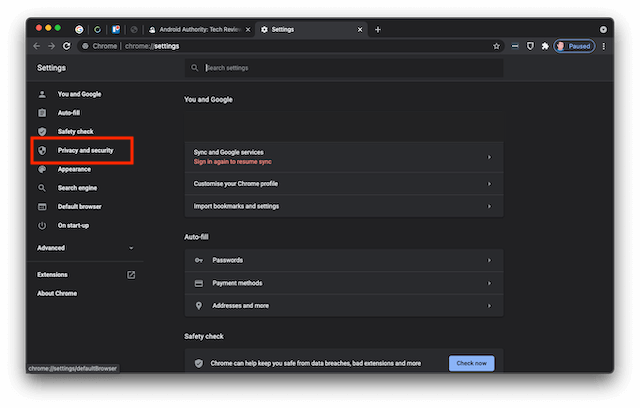Open Search engine in the sidebar
Viewport: 640px width, 408px height.
[77, 188]
